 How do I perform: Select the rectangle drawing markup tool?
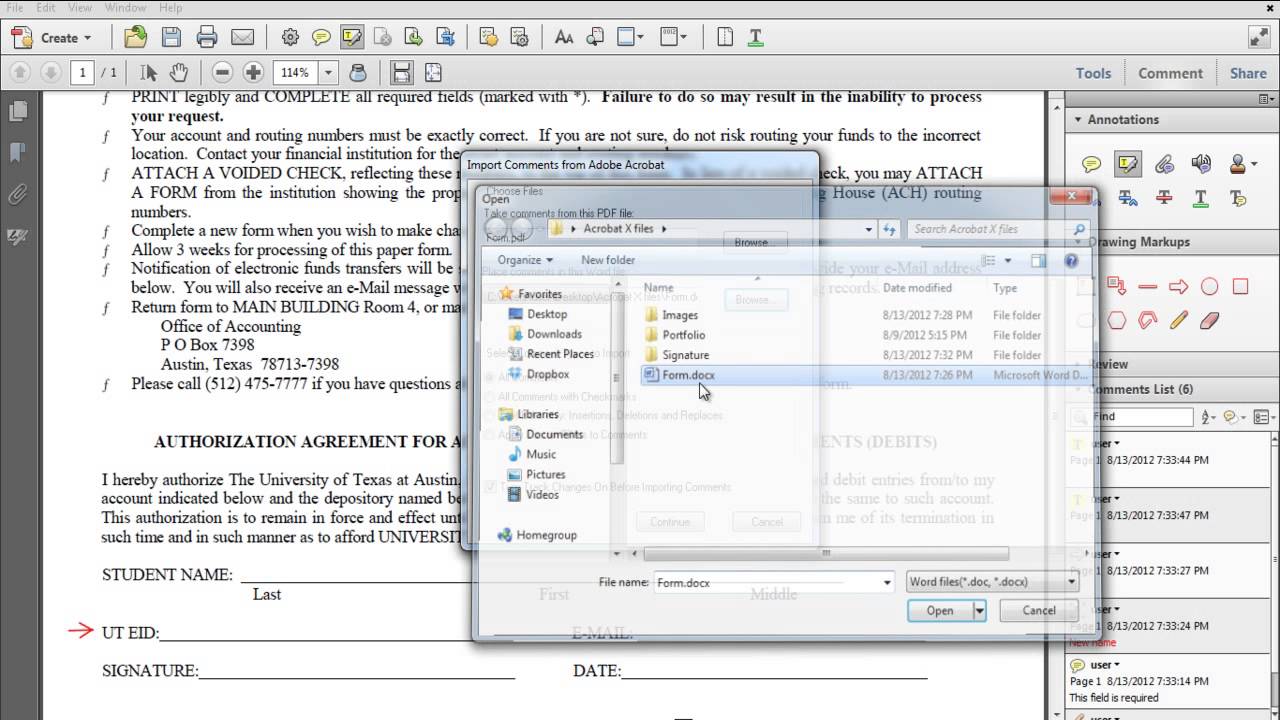click(x=1241, y=287)
